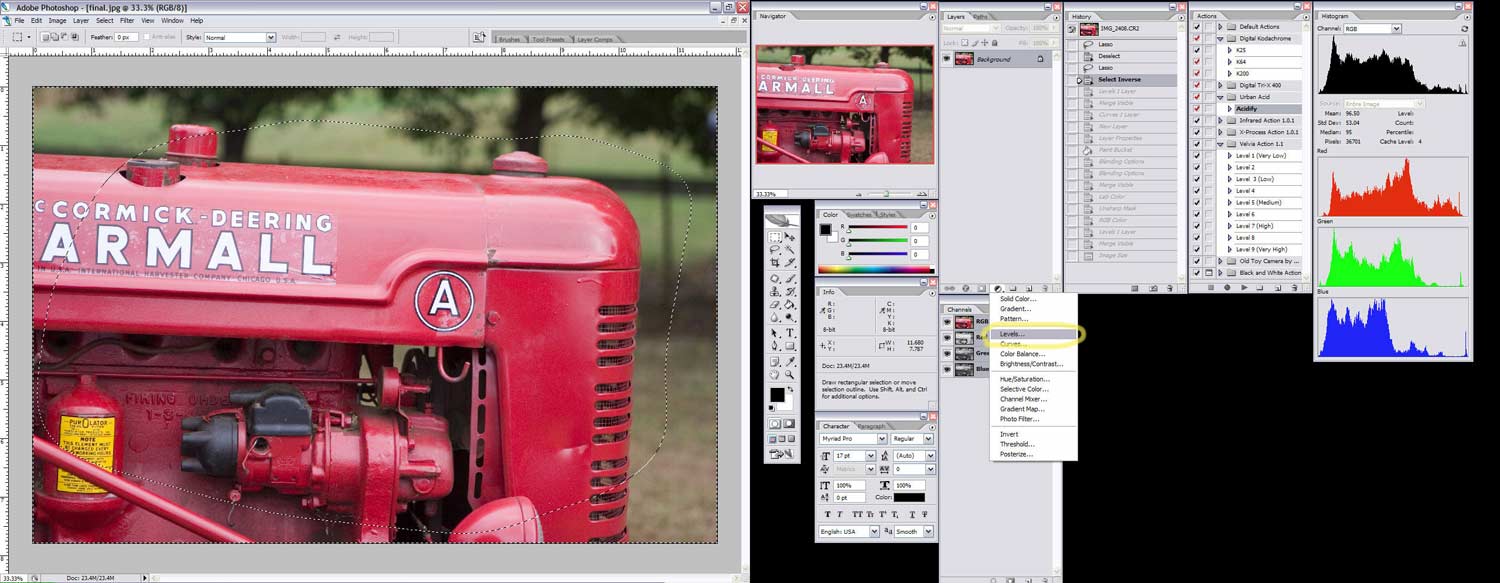Screen dimensions: 1500x583
Task: Select the Hand tool in toolbox
Action: pos(775,375)
